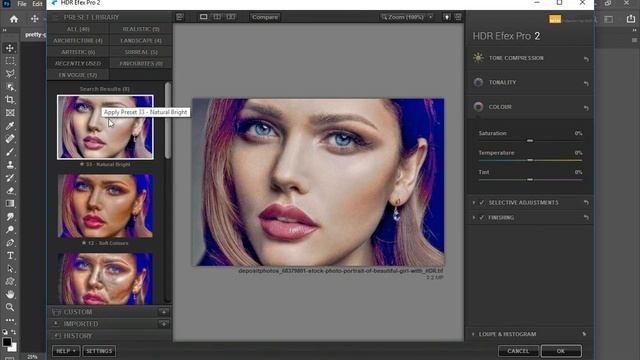Hide the right adjustments panel icon
Viewport: 640px width, 360px height.
click(x=458, y=17)
